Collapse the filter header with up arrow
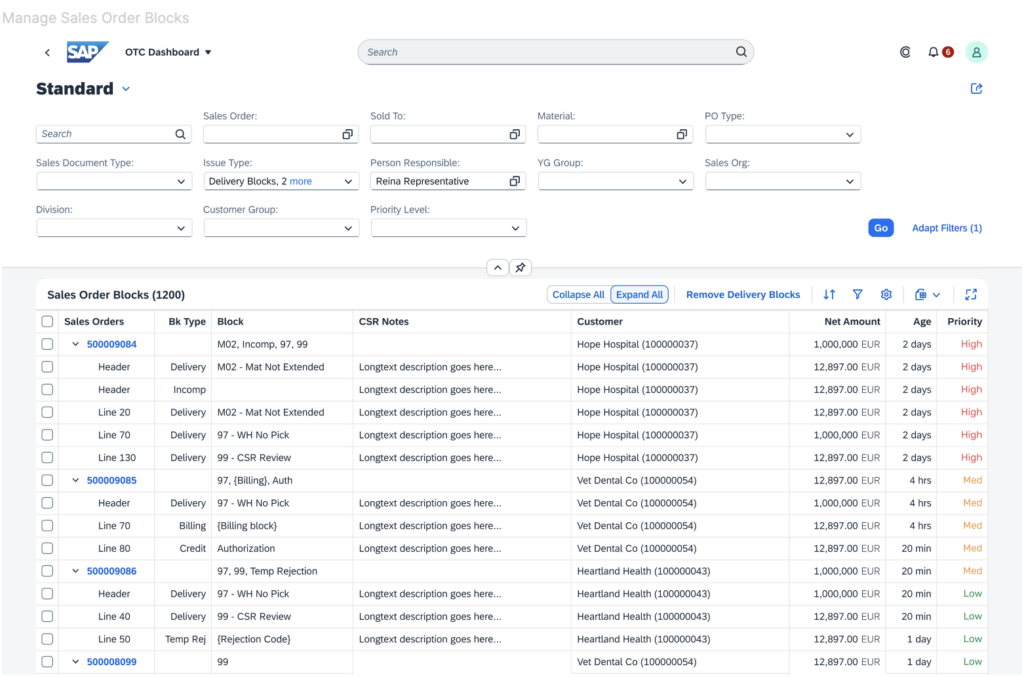Screen dimensions: 1024x677 (498, 268)
